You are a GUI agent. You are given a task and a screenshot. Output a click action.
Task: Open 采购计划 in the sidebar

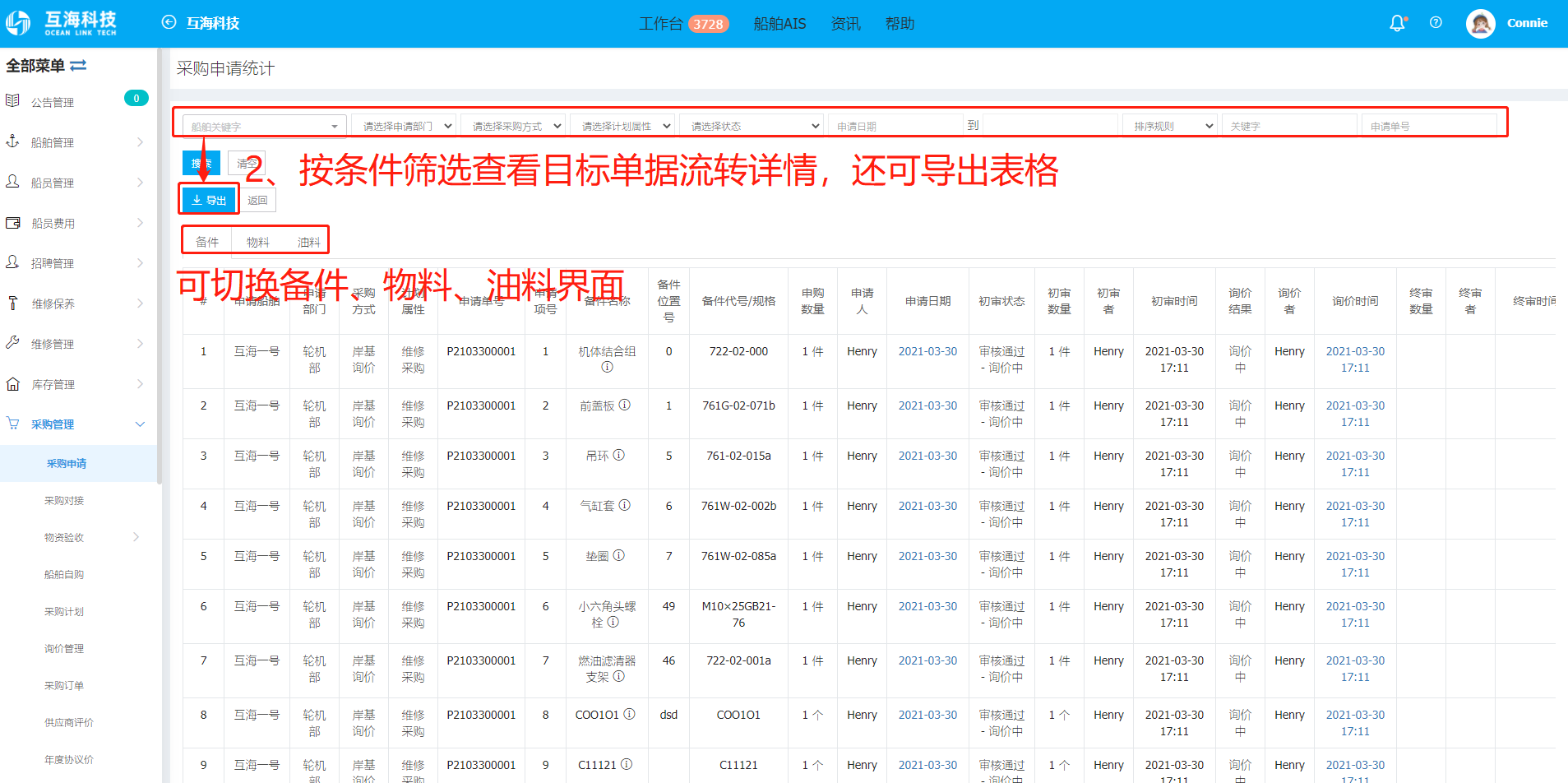[x=64, y=611]
